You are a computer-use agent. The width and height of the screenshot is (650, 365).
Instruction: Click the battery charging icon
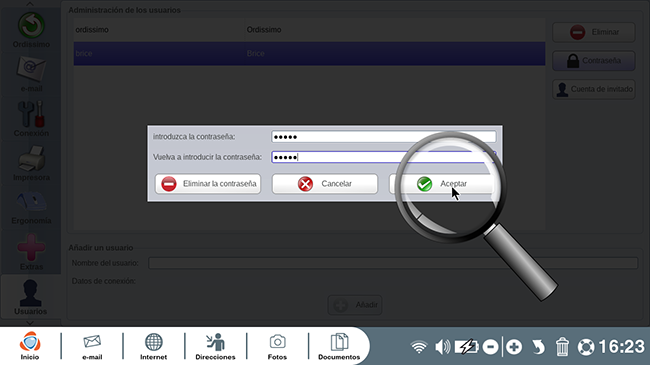(x=466, y=347)
